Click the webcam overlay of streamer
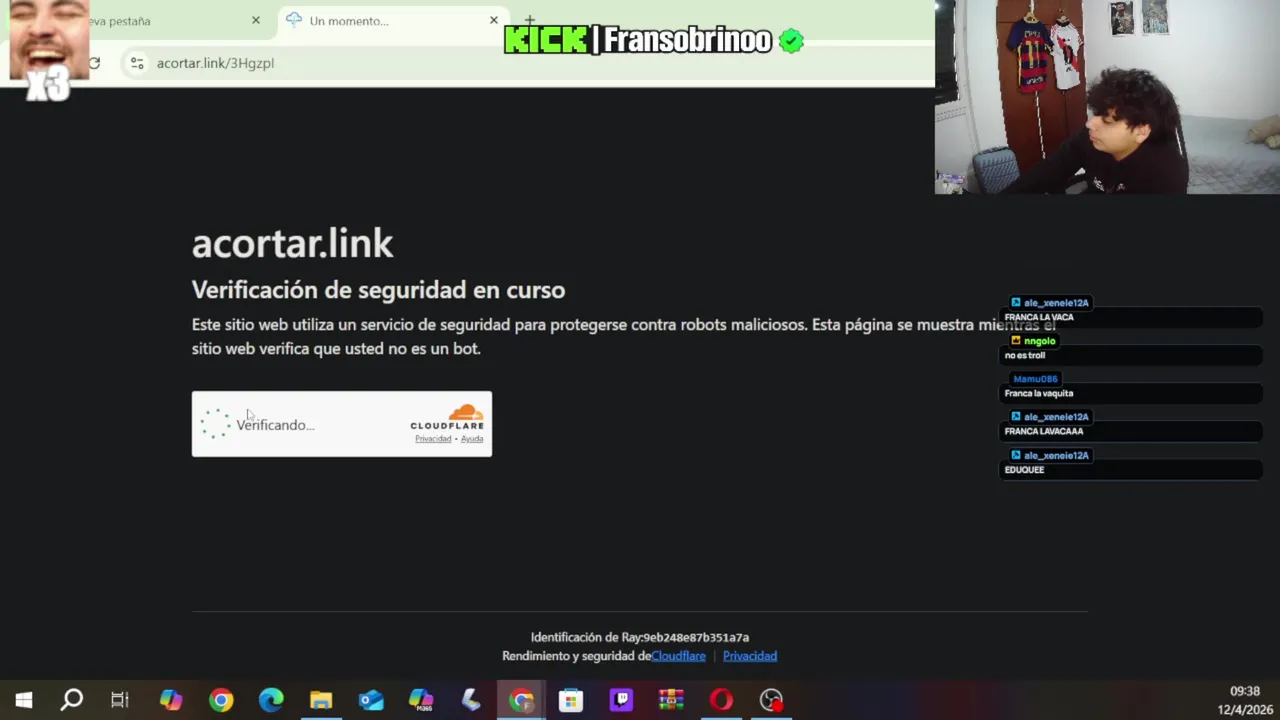This screenshot has width=1280, height=720. coord(1107,97)
